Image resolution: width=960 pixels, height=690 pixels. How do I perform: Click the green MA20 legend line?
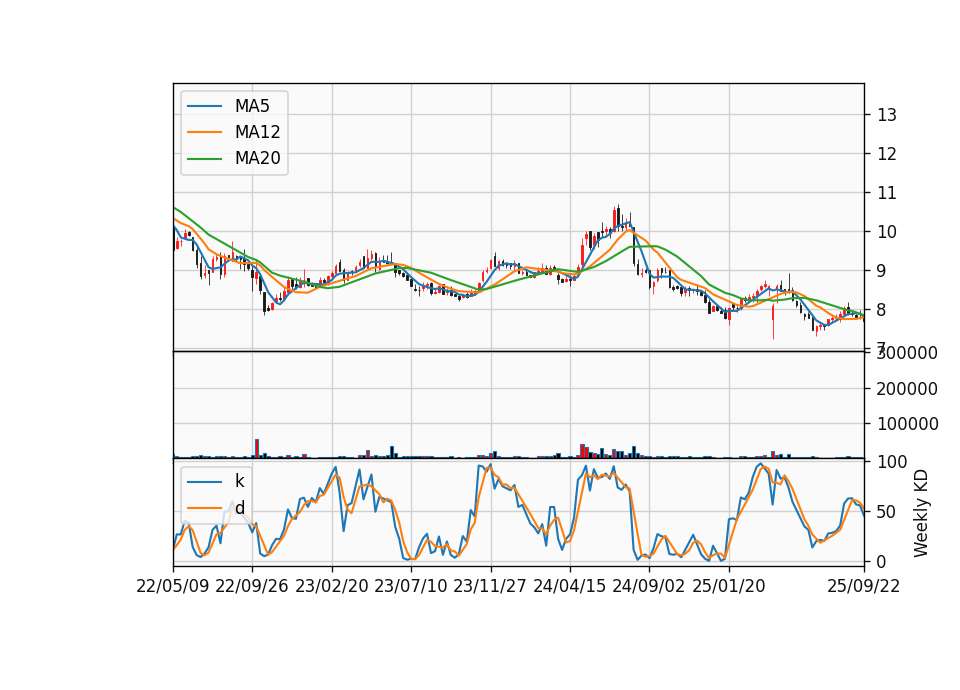pos(204,158)
